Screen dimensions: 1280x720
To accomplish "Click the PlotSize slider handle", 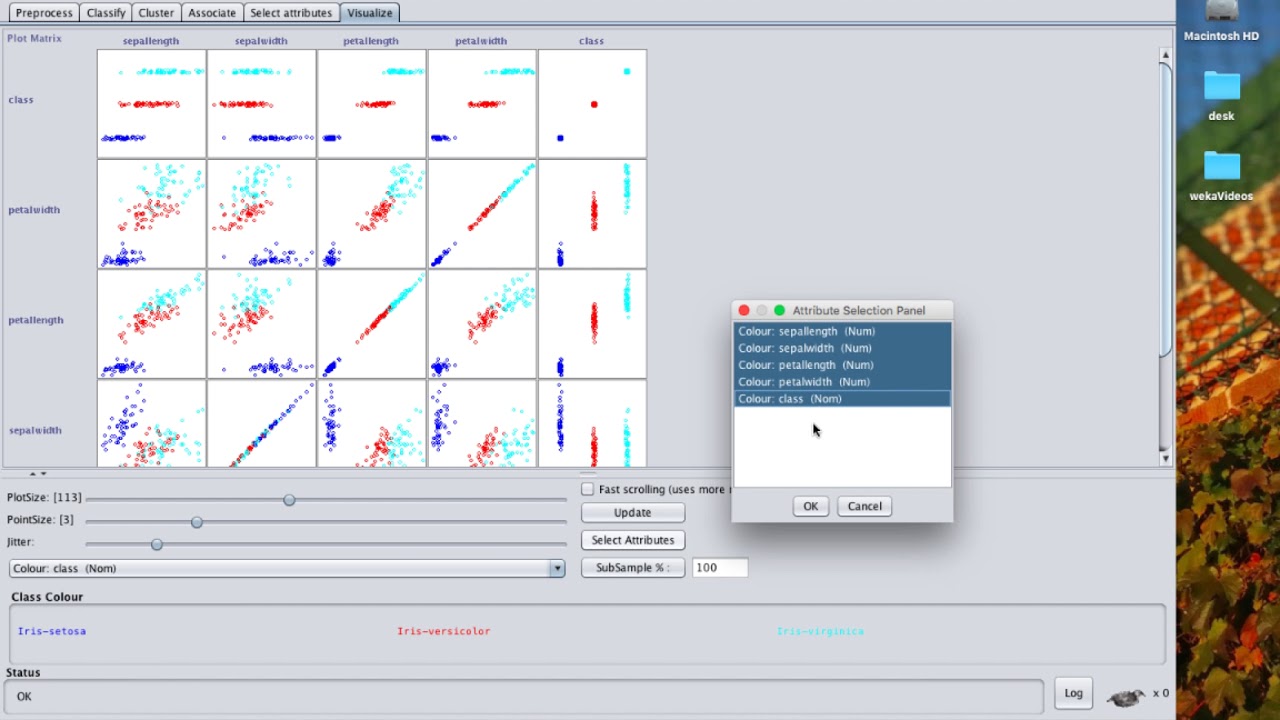I will coord(289,499).
